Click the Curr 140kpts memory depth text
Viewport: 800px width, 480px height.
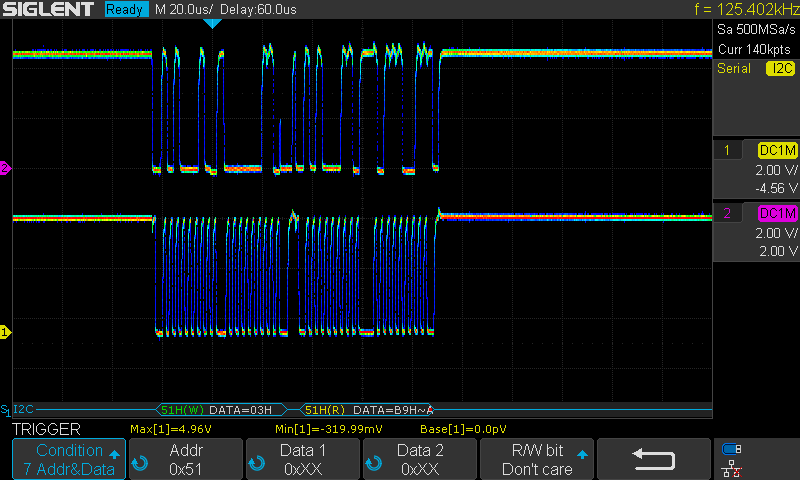pos(754,49)
